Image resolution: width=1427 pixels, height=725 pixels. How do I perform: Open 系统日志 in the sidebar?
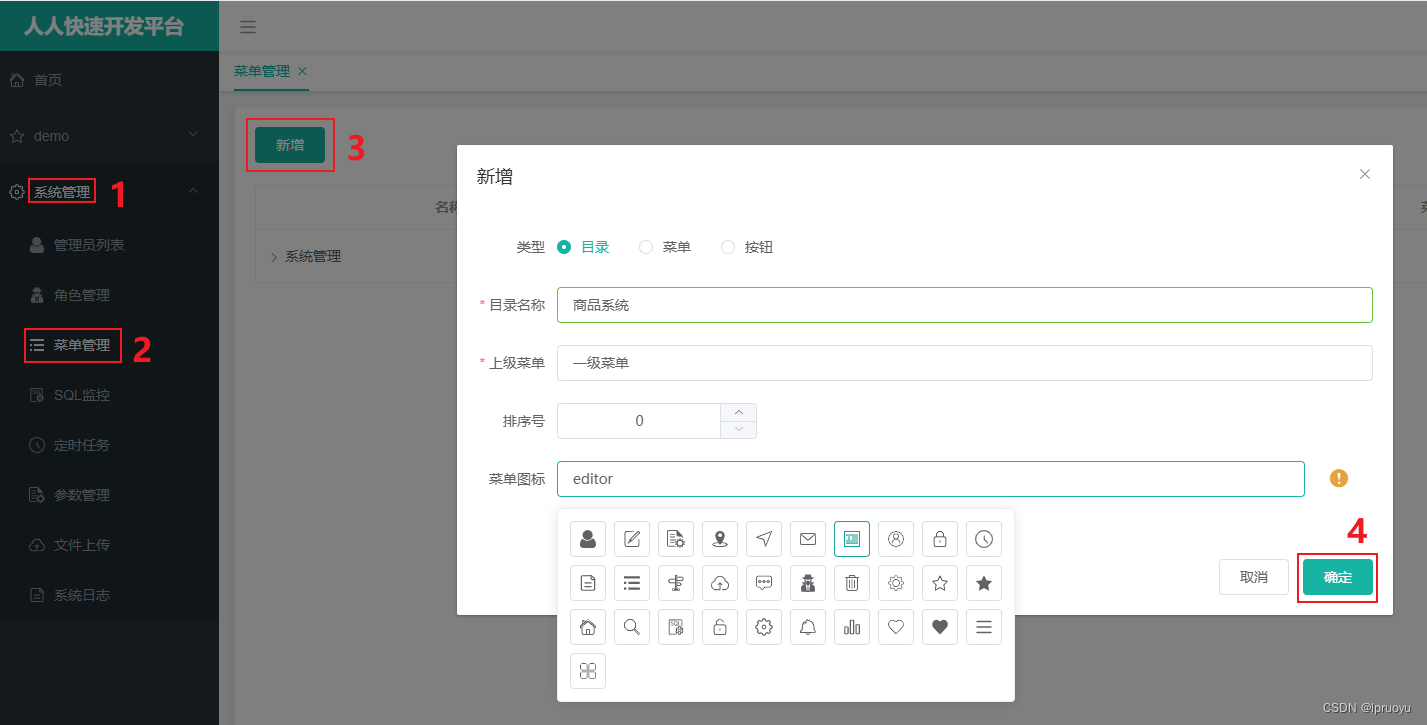point(109,595)
